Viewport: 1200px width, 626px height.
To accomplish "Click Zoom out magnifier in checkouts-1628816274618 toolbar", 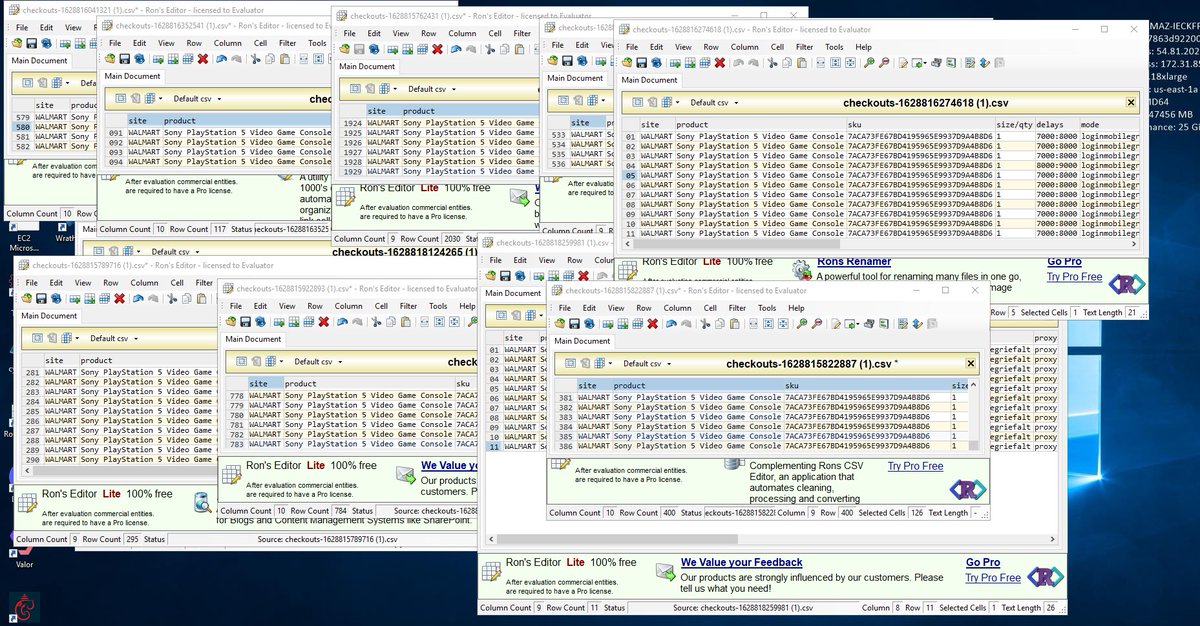I will click(884, 62).
